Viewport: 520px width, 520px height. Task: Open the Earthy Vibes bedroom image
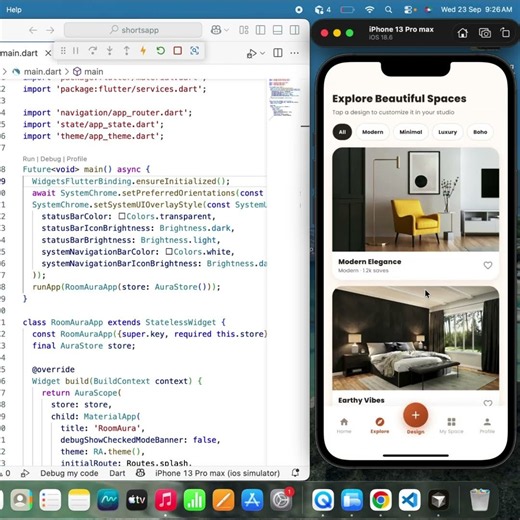pyautogui.click(x=416, y=338)
